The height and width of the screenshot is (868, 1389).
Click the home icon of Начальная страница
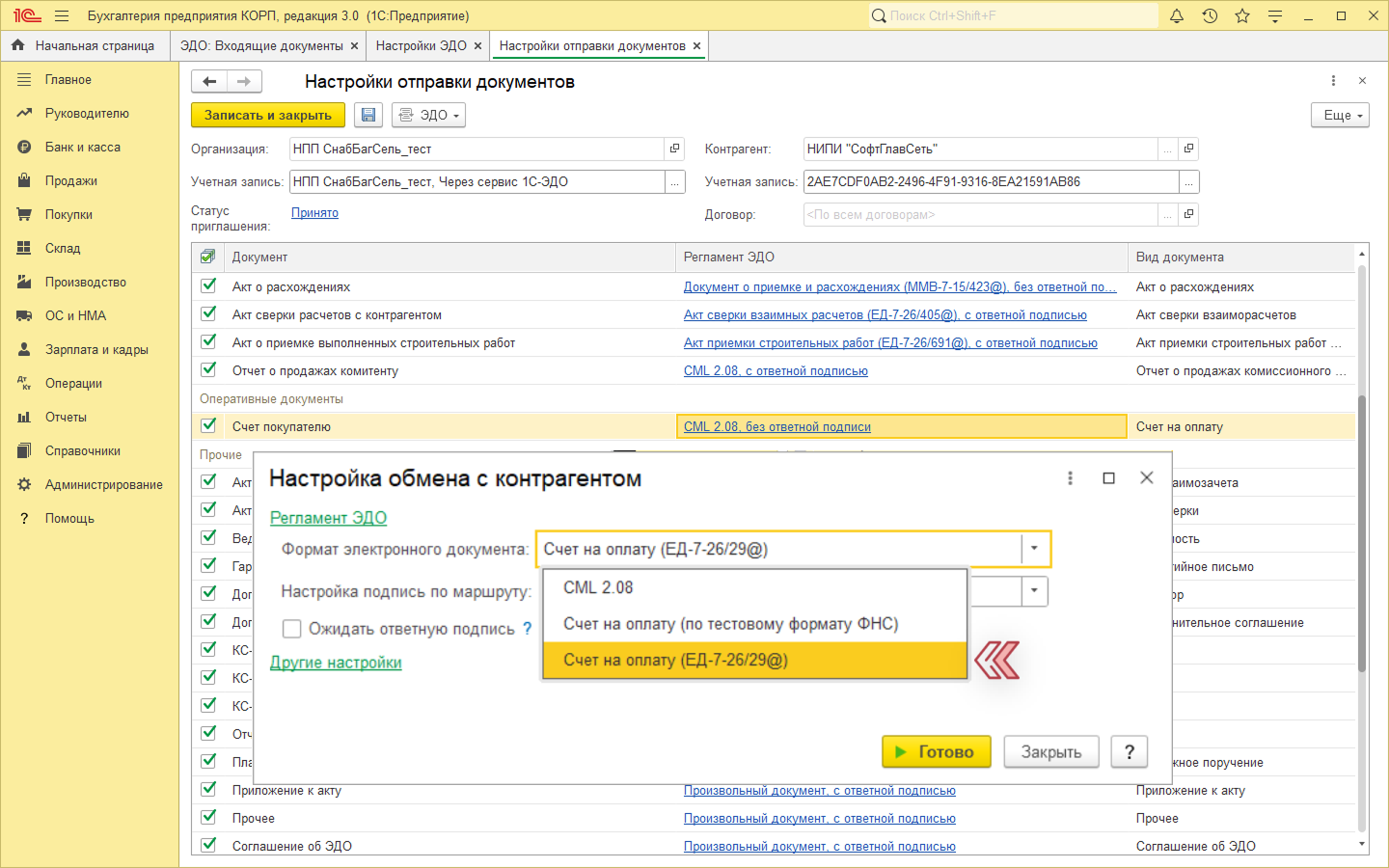pyautogui.click(x=17, y=45)
